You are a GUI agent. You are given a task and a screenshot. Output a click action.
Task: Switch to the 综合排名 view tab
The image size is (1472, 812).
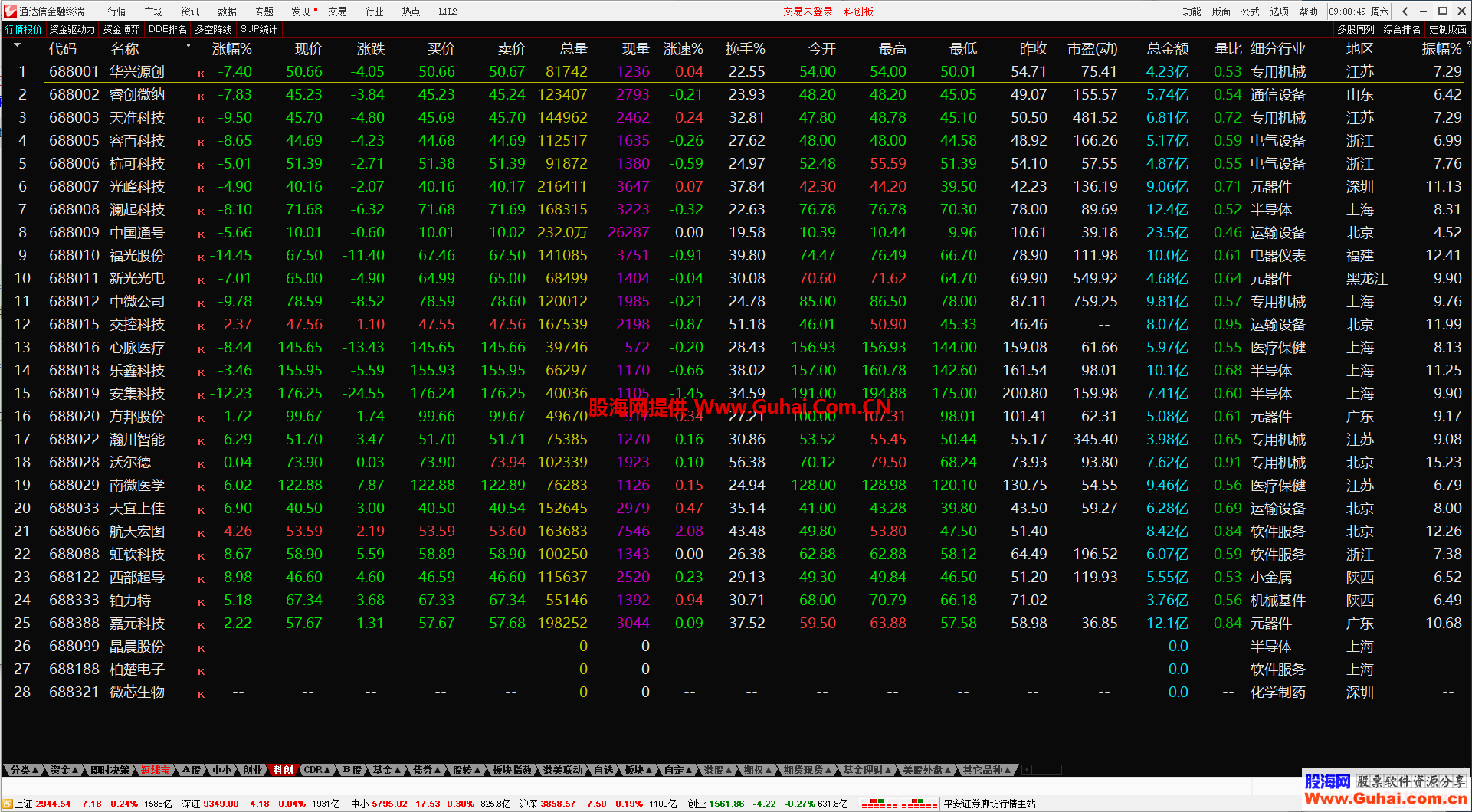(x=1402, y=29)
